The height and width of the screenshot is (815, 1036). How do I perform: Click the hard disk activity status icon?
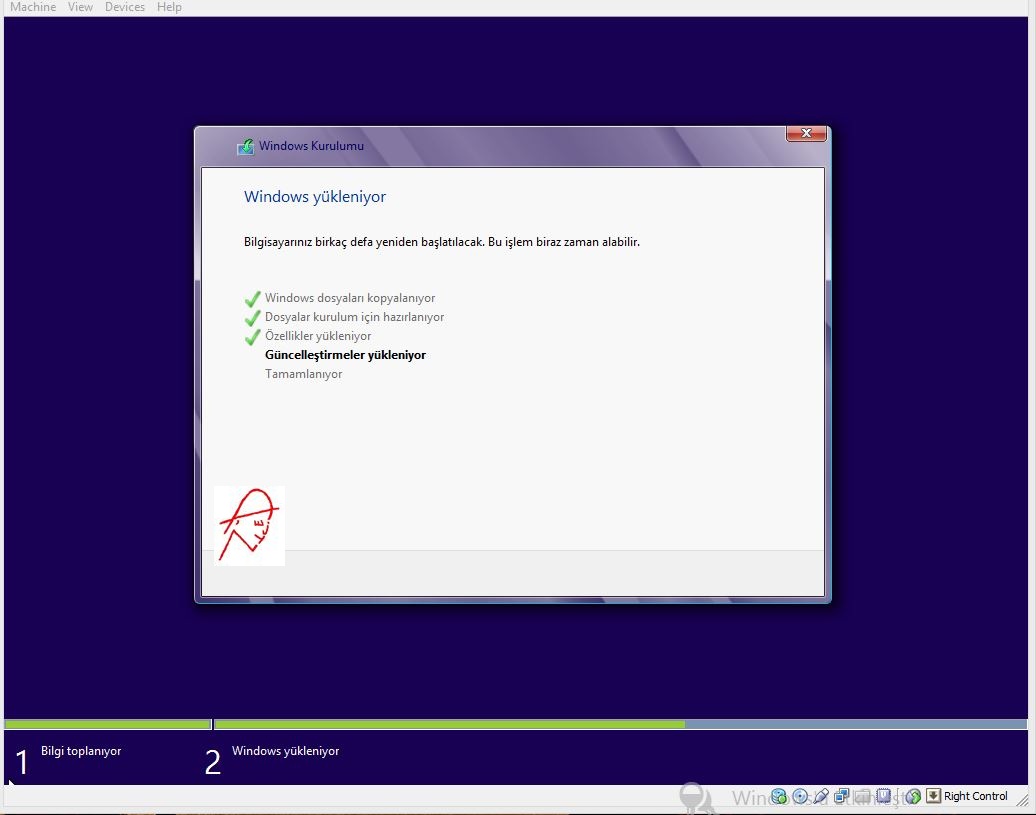[x=779, y=796]
